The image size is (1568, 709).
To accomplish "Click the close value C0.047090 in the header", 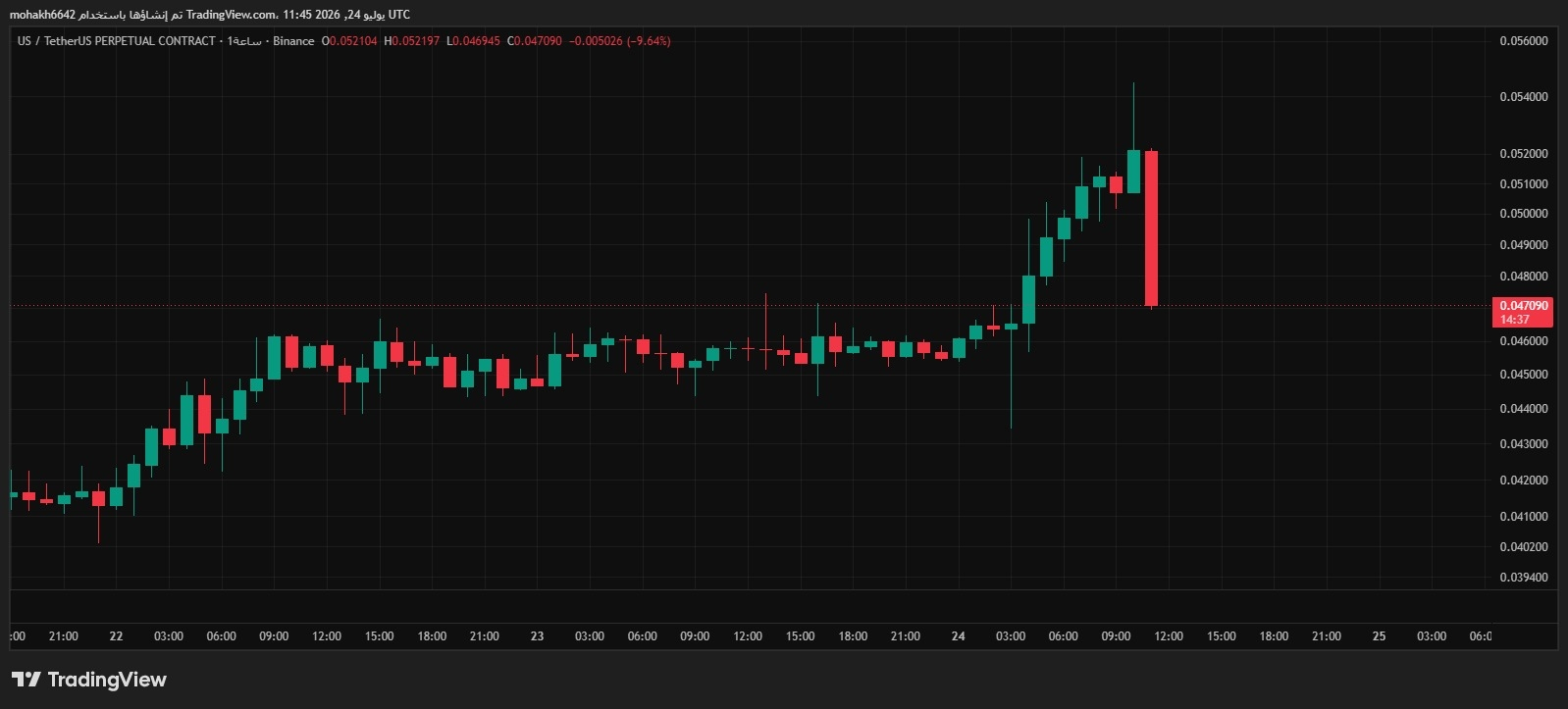I will tap(535, 41).
